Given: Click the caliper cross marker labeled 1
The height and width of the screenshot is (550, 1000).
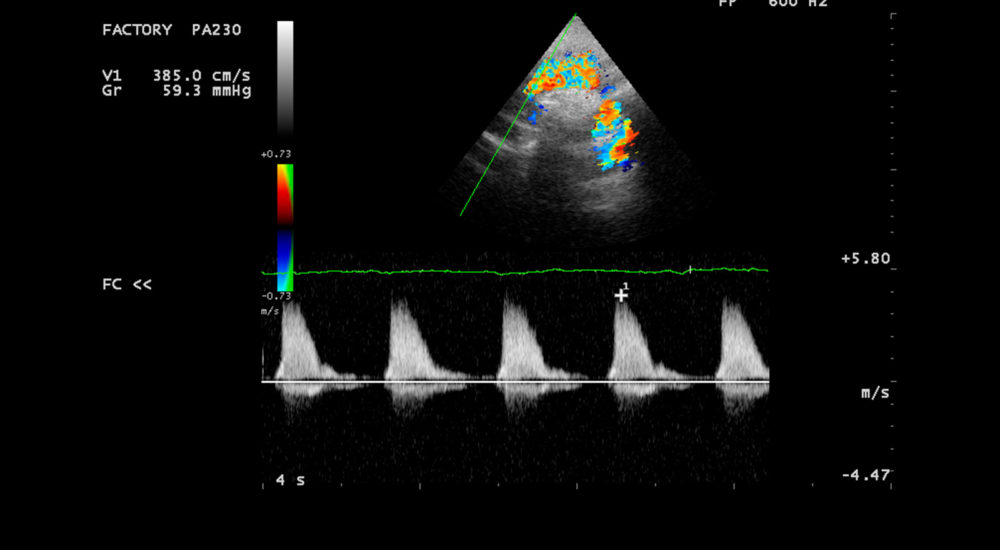Looking at the screenshot, I should tap(621, 295).
